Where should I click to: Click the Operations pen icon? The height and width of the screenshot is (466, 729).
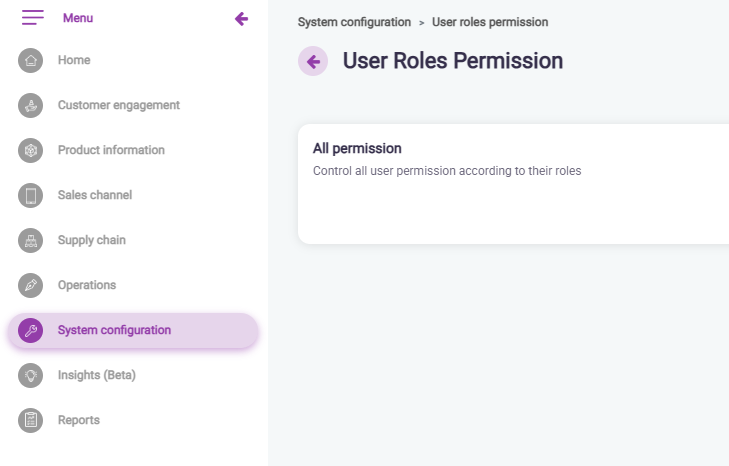pyautogui.click(x=31, y=285)
